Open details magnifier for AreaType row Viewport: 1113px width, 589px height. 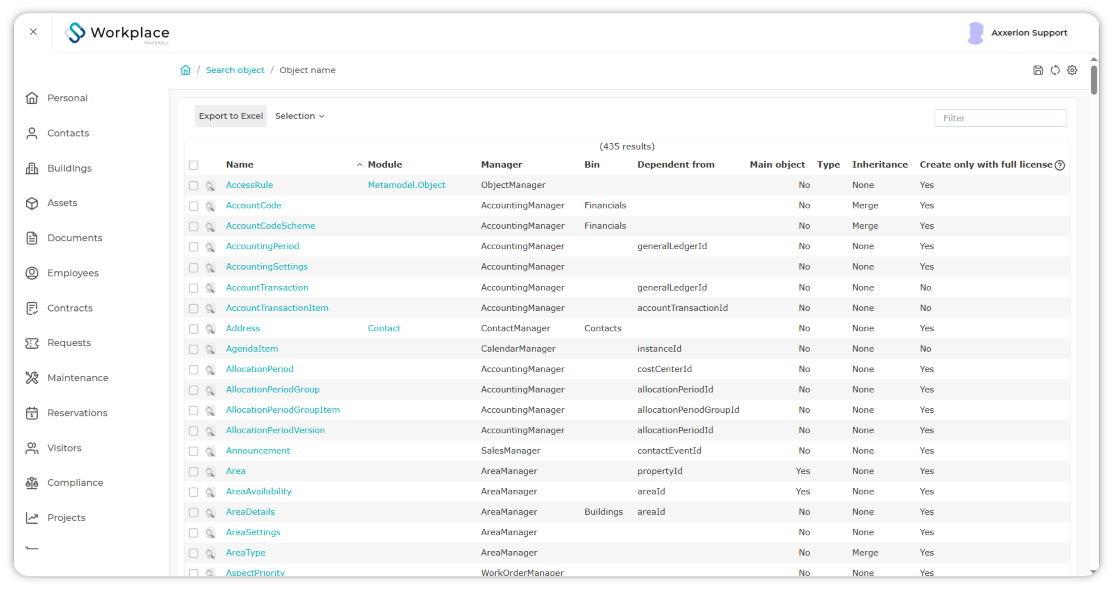click(x=210, y=554)
